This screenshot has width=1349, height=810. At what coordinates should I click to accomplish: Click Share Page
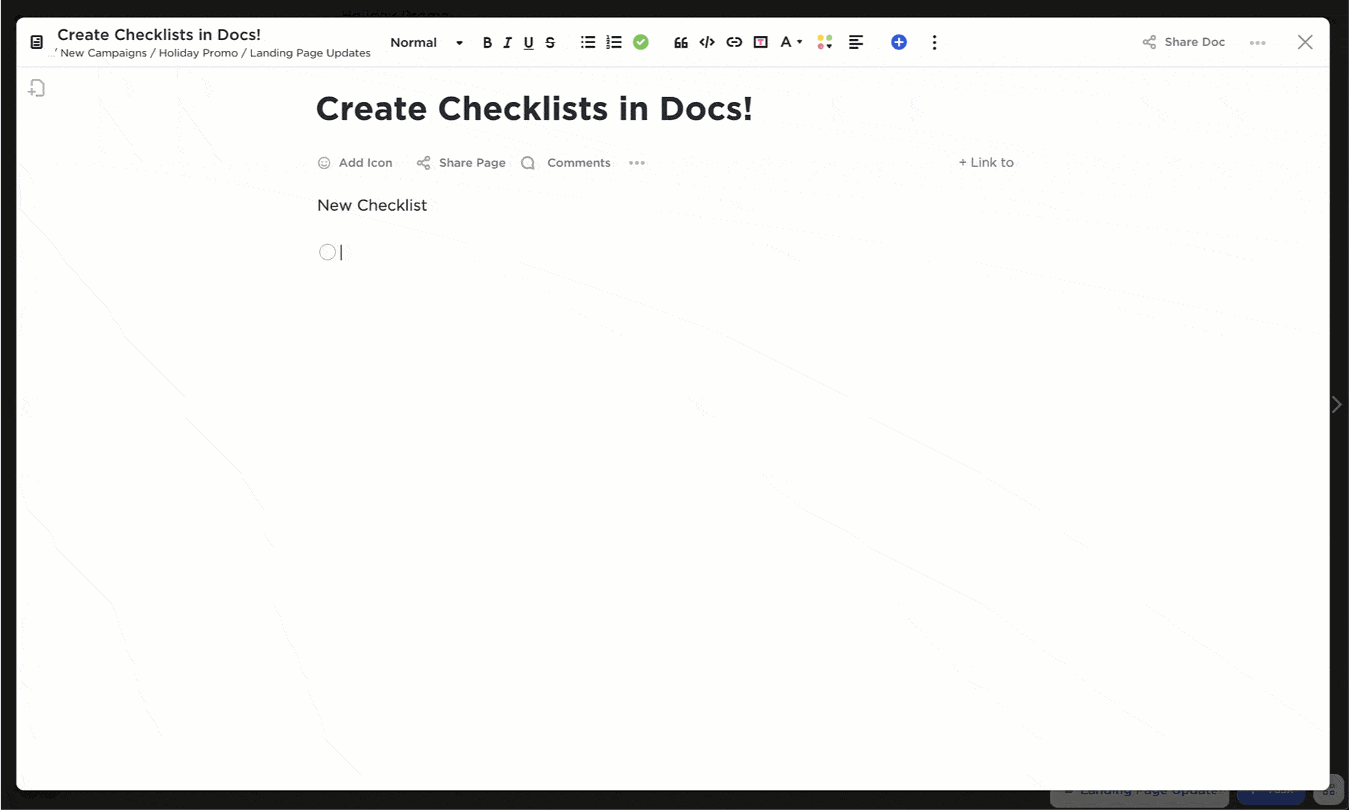(461, 163)
